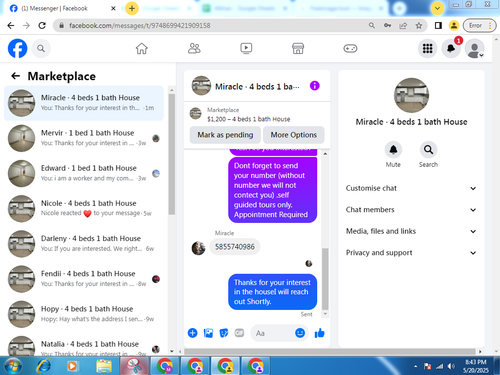Viewport: 500px width, 375px height.
Task: Open the Fendii 4 beds 1 bath House chat
Action: (x=84, y=279)
